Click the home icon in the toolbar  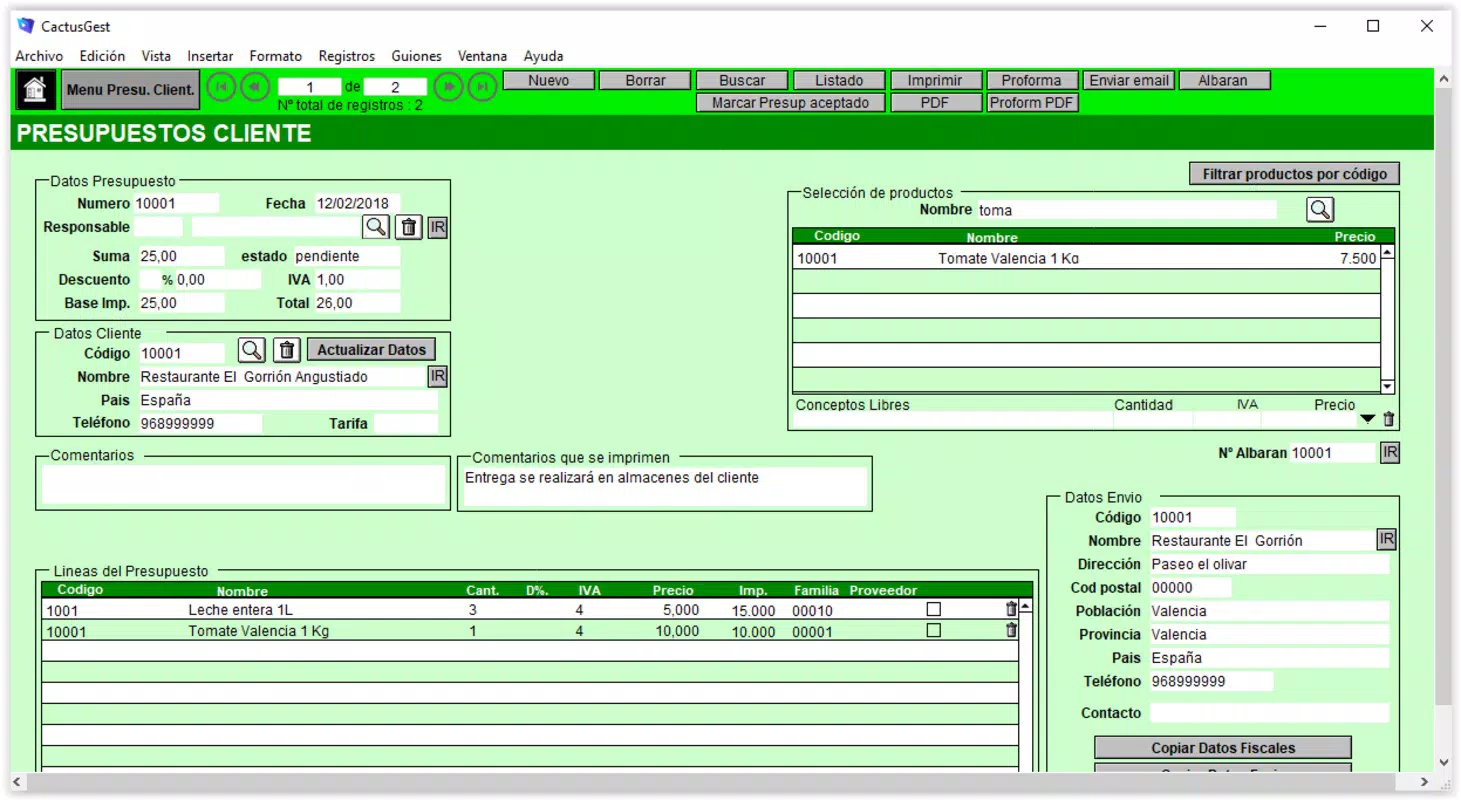pyautogui.click(x=35, y=89)
